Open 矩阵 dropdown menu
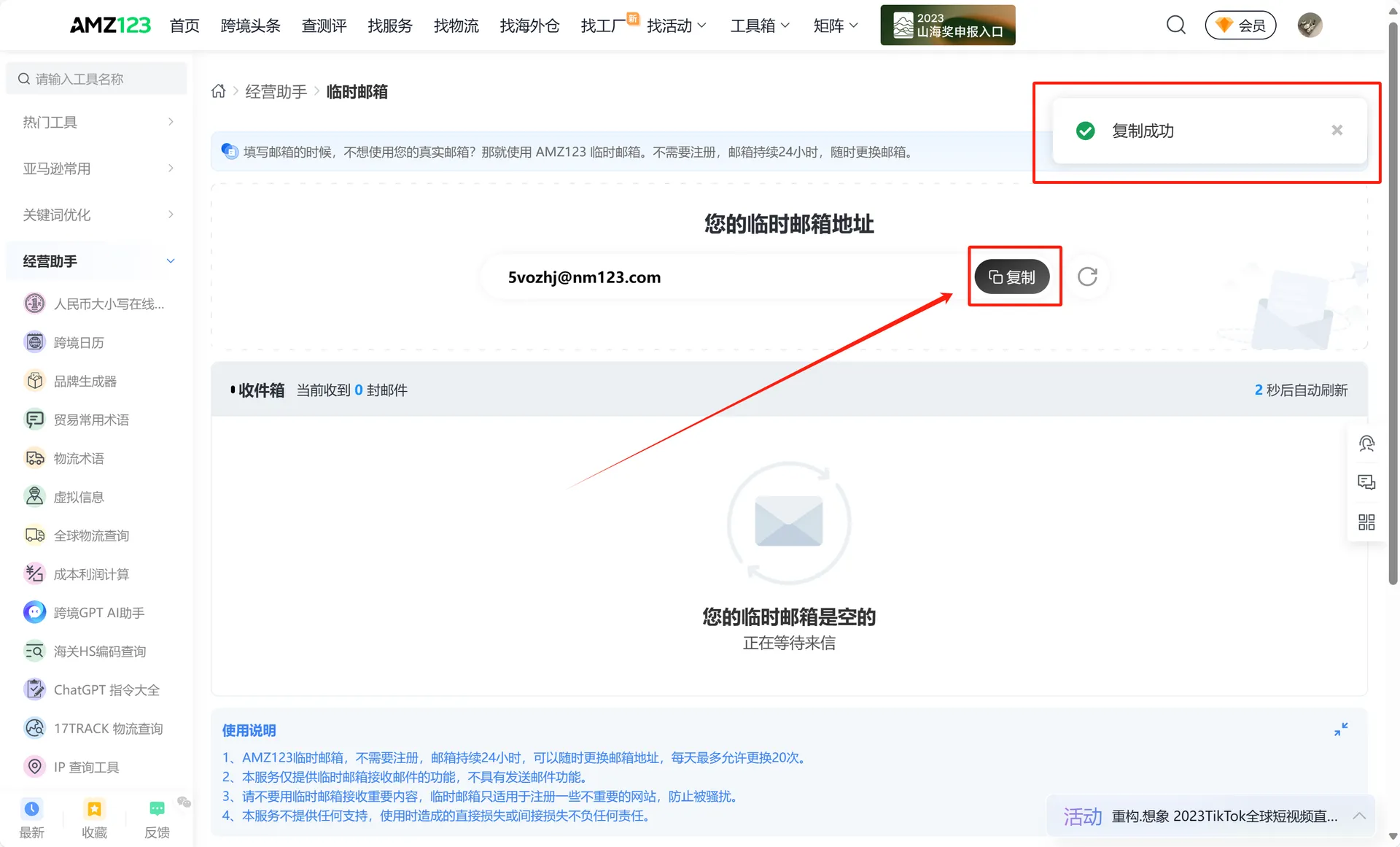This screenshot has width=1400, height=847. [836, 26]
